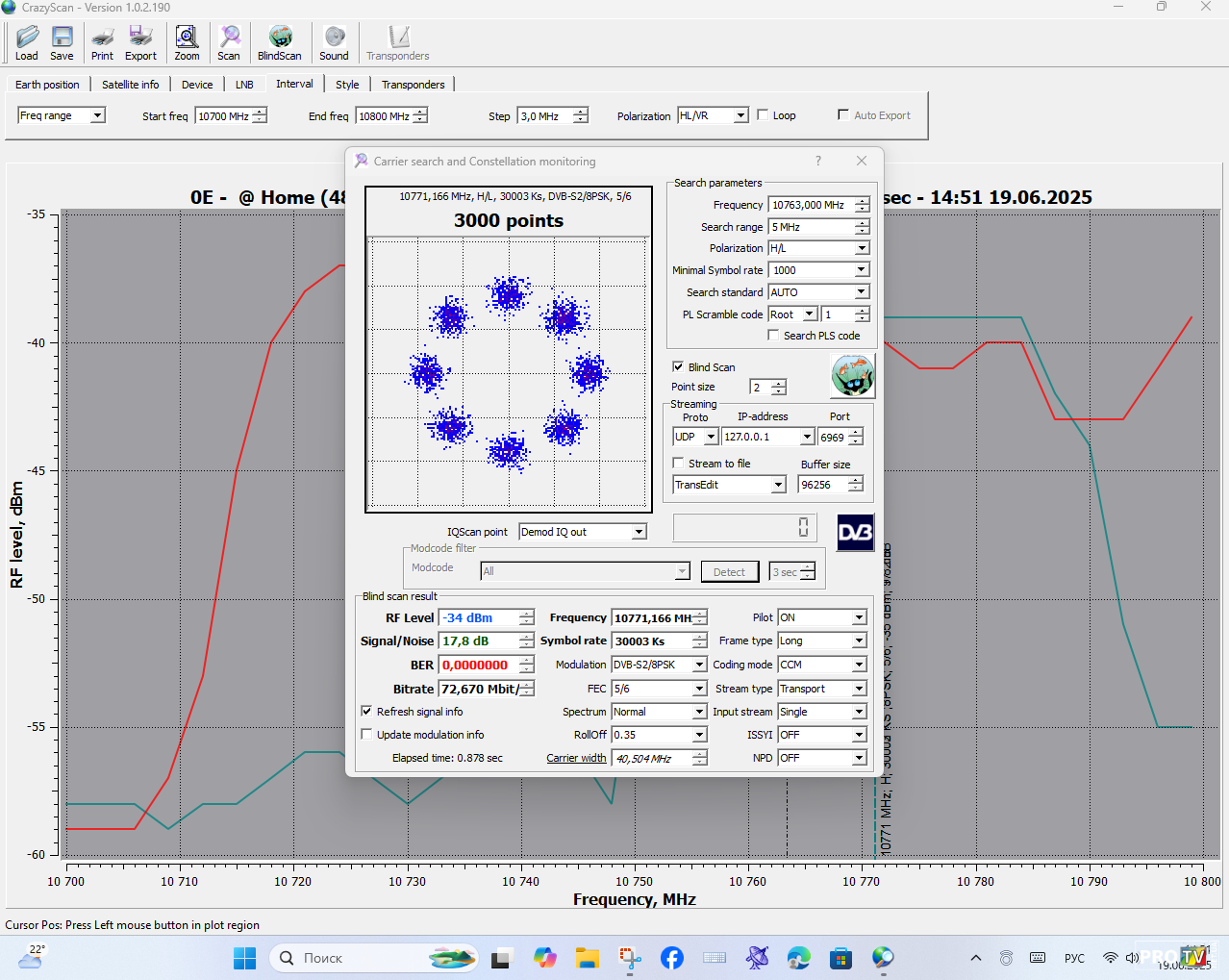Open the LNB tab
Viewport: 1229px width, 980px height.
(x=244, y=85)
